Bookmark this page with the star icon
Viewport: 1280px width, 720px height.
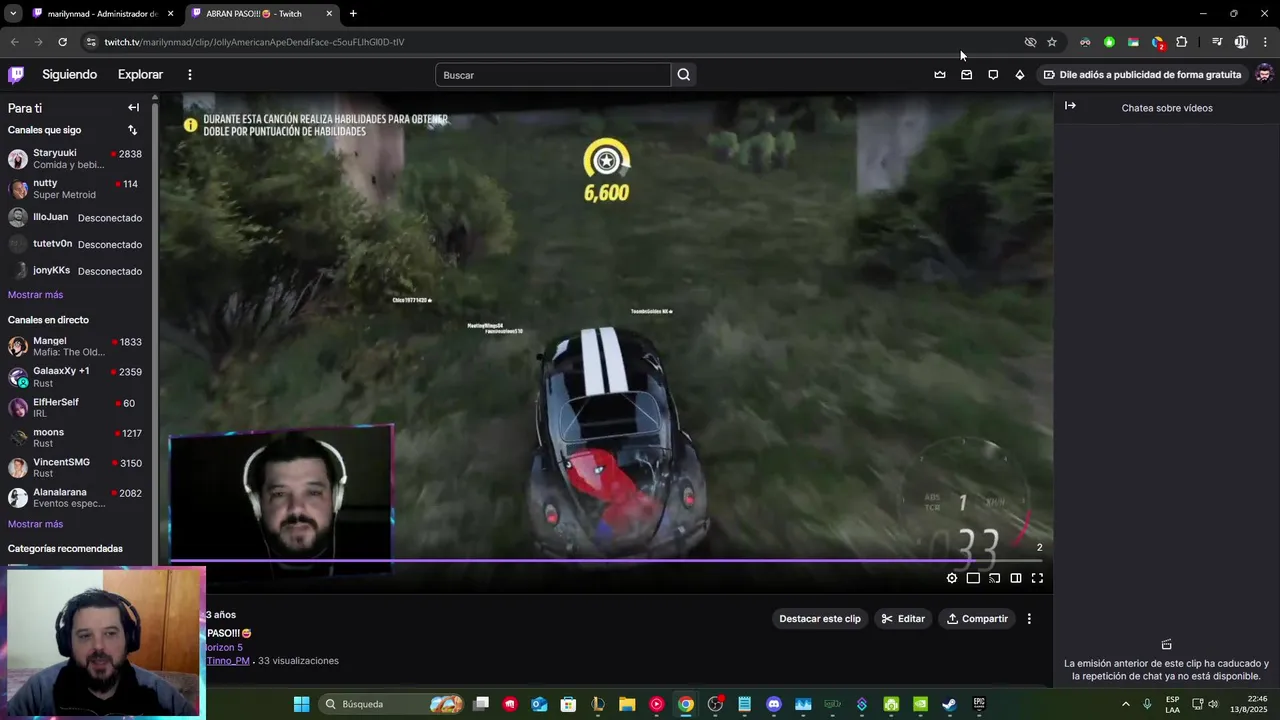(x=1052, y=42)
